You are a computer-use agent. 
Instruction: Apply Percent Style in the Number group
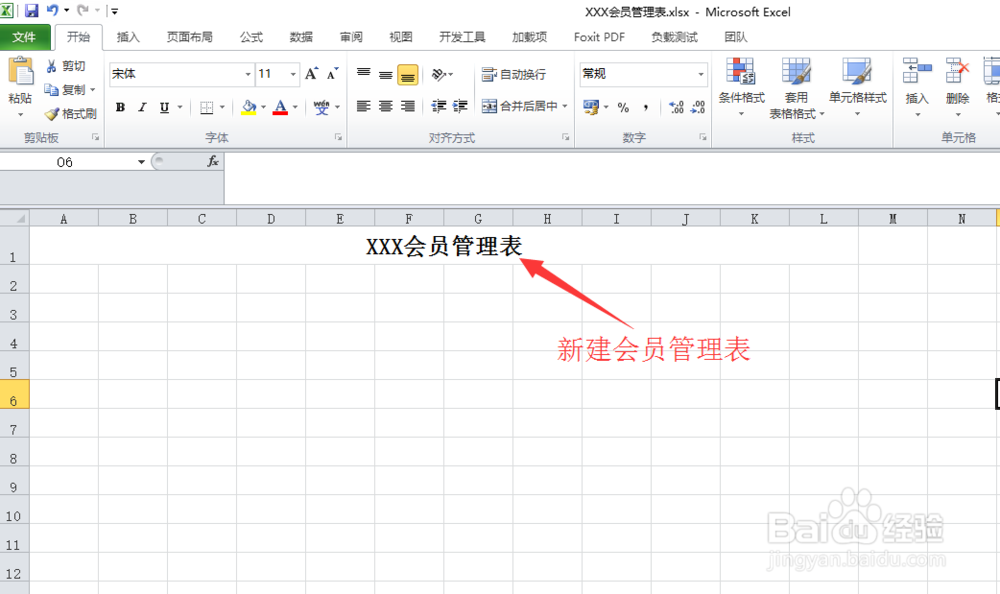pyautogui.click(x=621, y=104)
